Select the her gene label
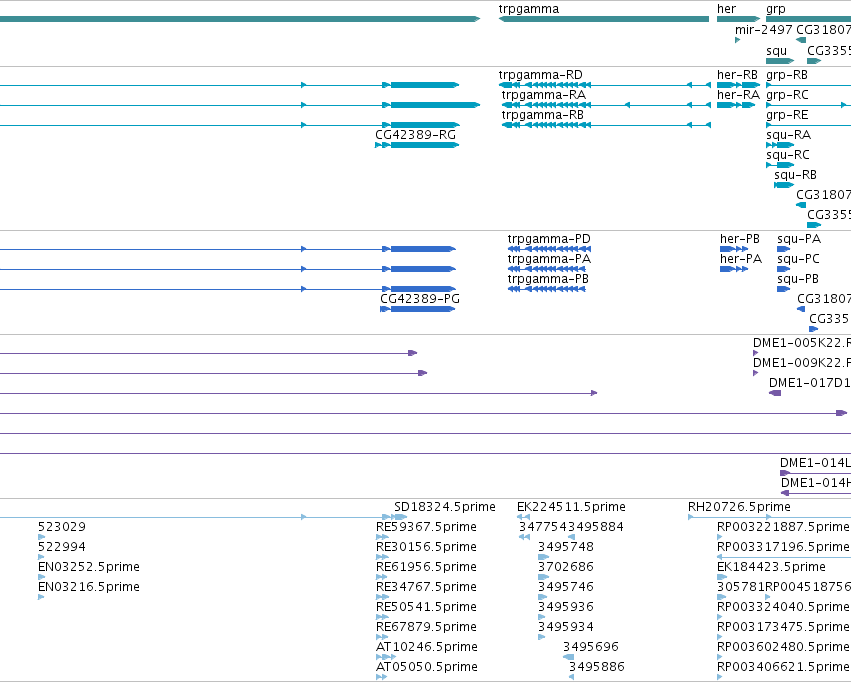This screenshot has width=851, height=682. [x=726, y=9]
